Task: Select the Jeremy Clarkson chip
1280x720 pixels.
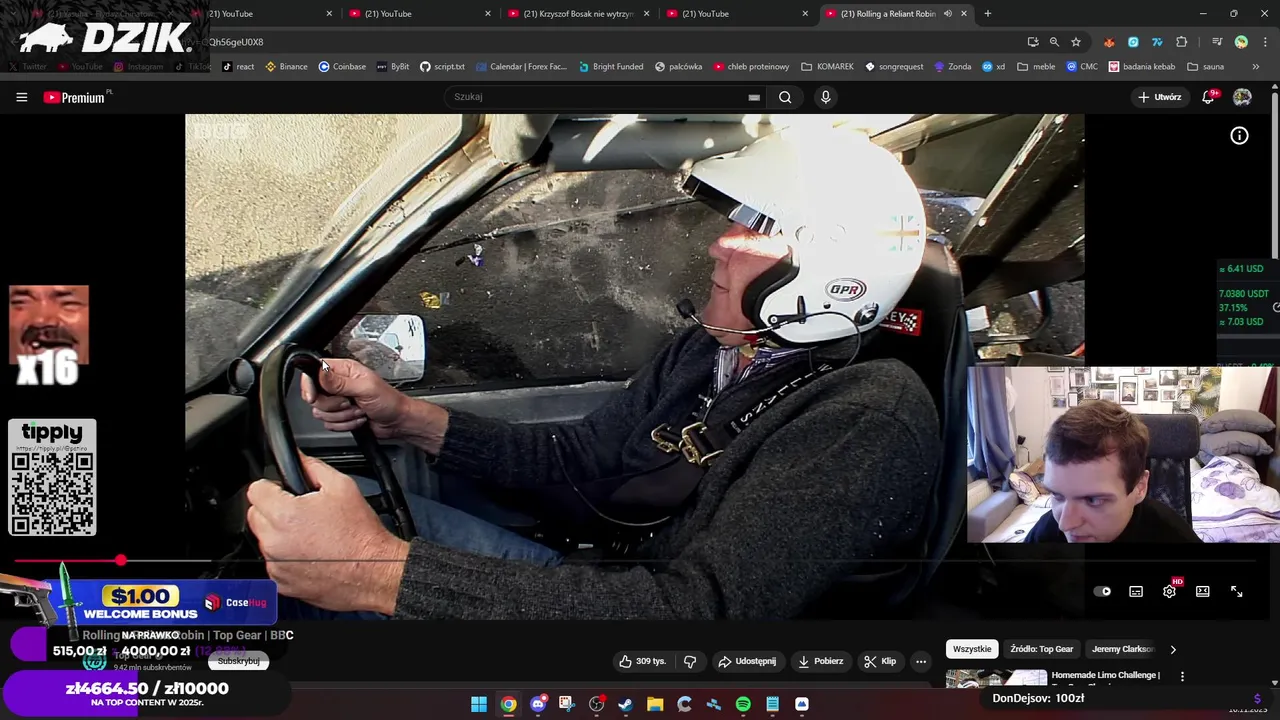Action: pyautogui.click(x=1122, y=649)
